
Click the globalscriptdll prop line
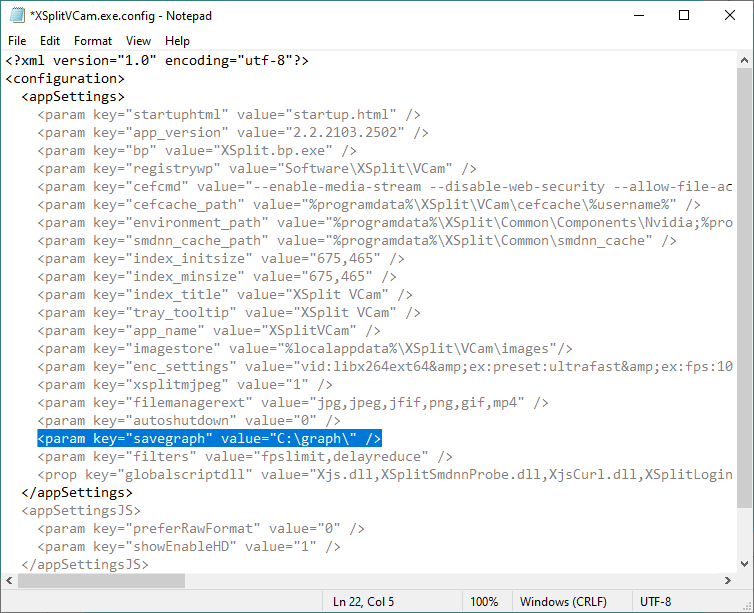385,475
